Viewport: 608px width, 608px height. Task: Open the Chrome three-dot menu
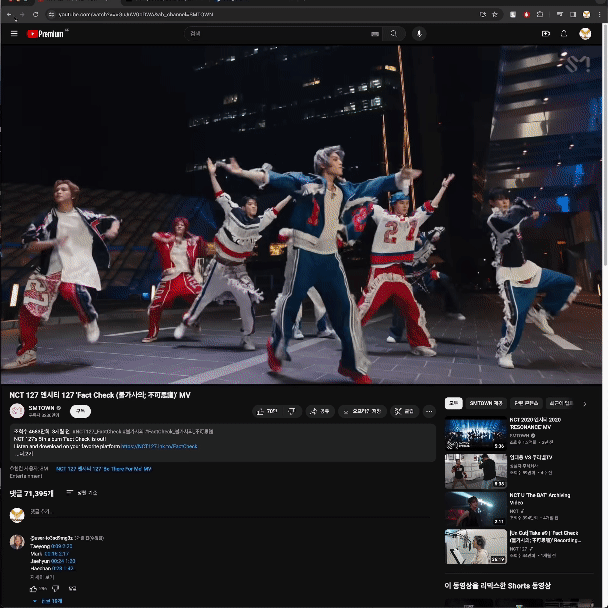599,14
